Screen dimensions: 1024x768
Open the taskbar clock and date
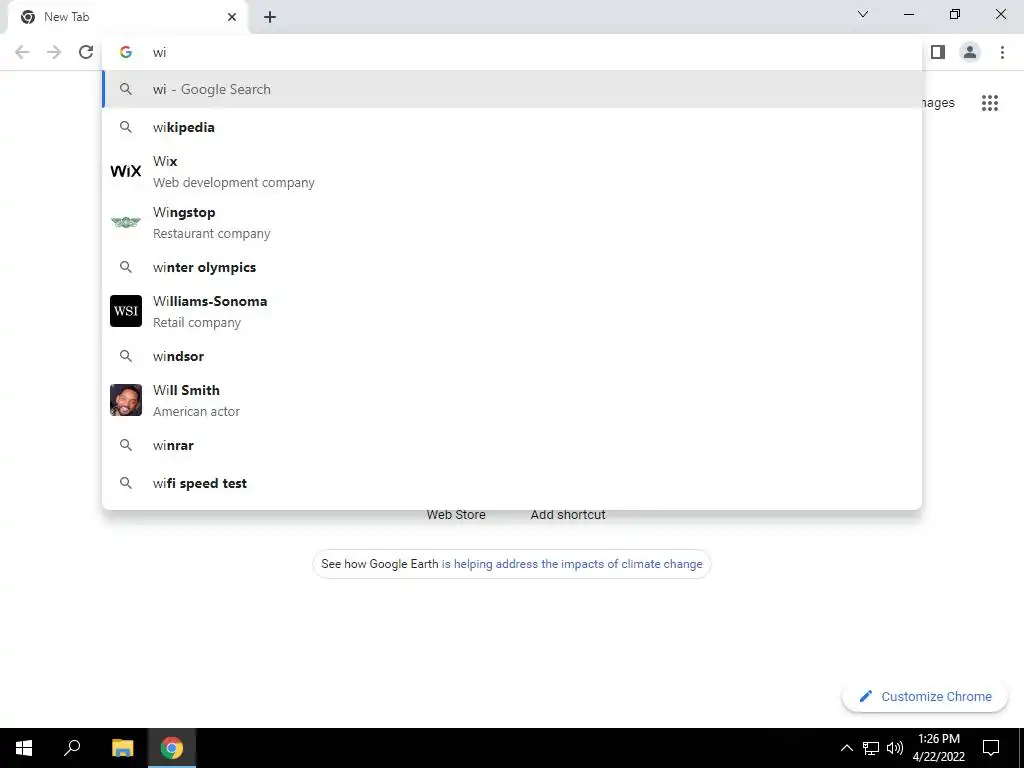(x=938, y=748)
